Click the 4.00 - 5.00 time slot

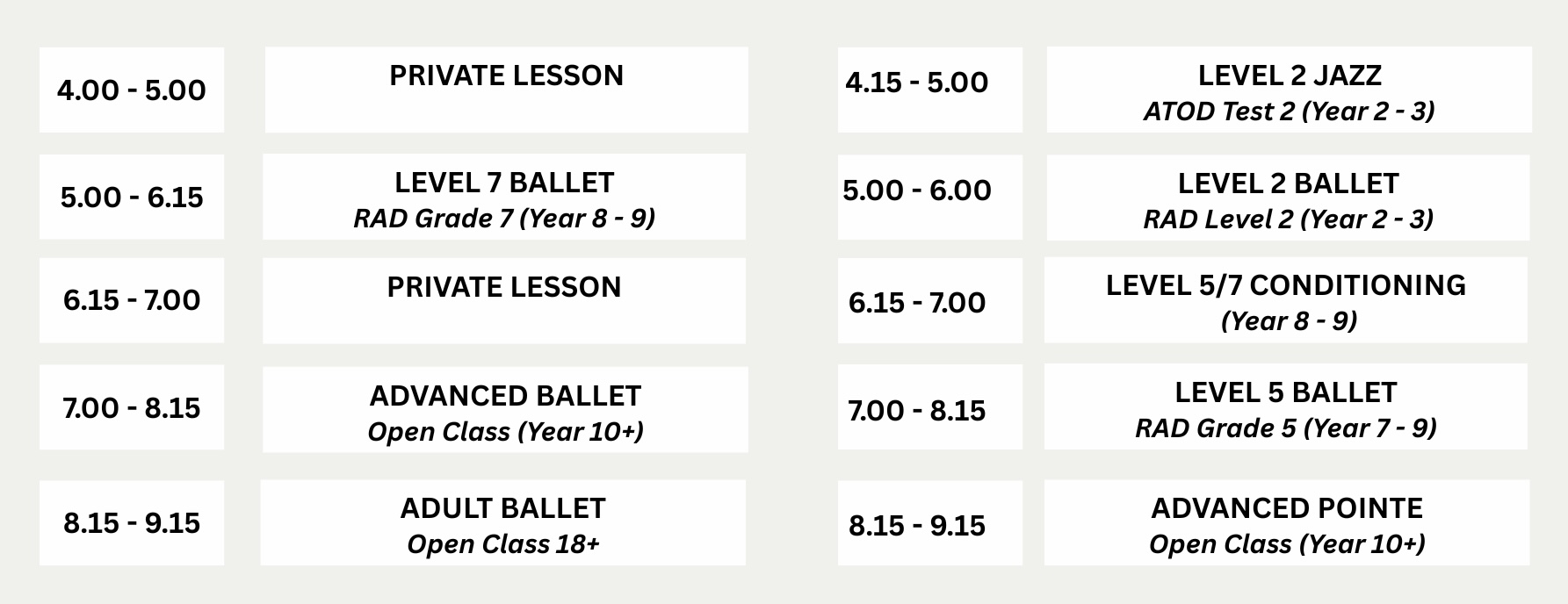tap(132, 90)
